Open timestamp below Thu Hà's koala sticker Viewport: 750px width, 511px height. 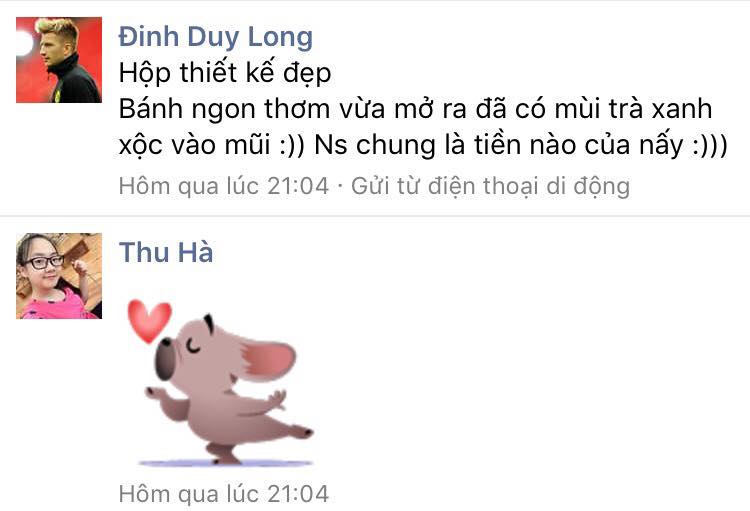pos(224,494)
